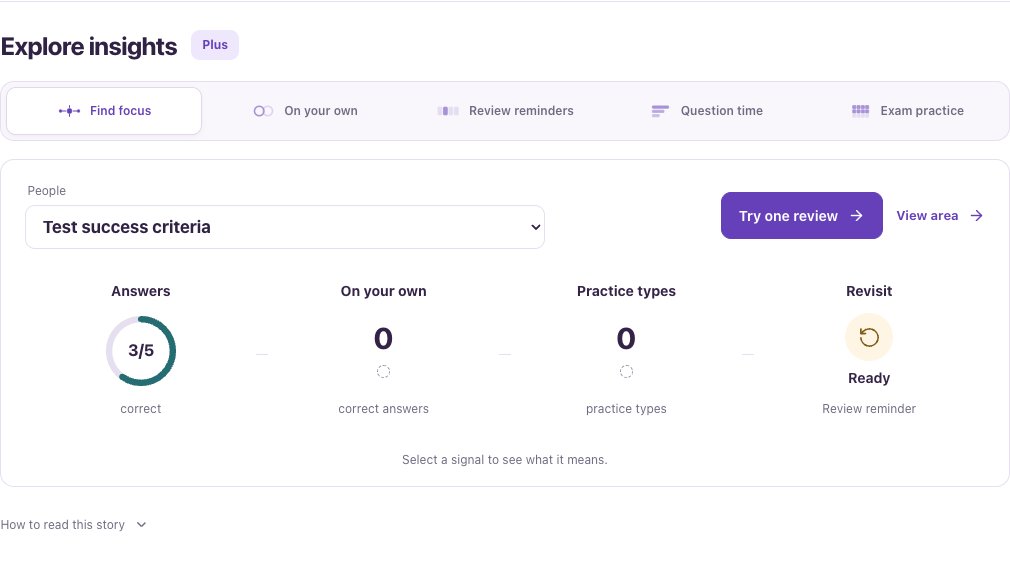Click the Plus badge
Screen dimensions: 1010x565
[214, 45]
